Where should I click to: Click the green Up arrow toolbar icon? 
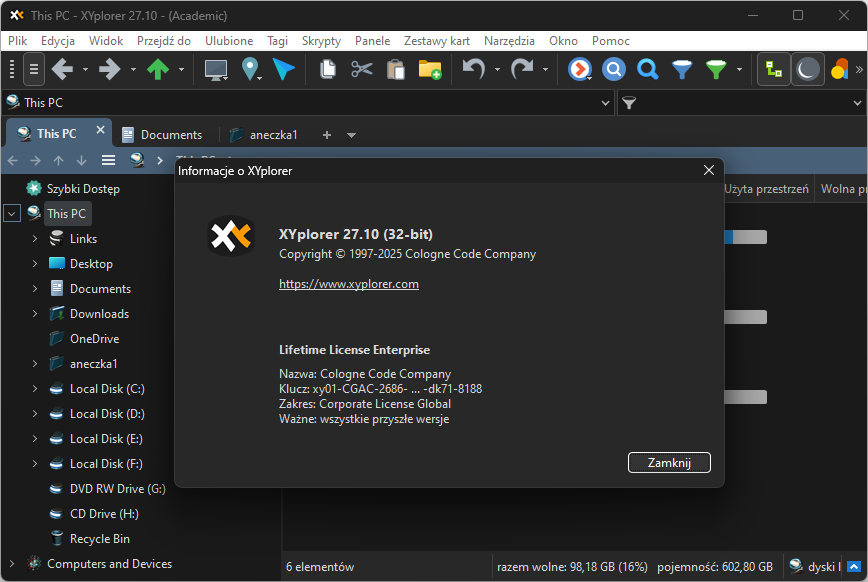tap(158, 69)
